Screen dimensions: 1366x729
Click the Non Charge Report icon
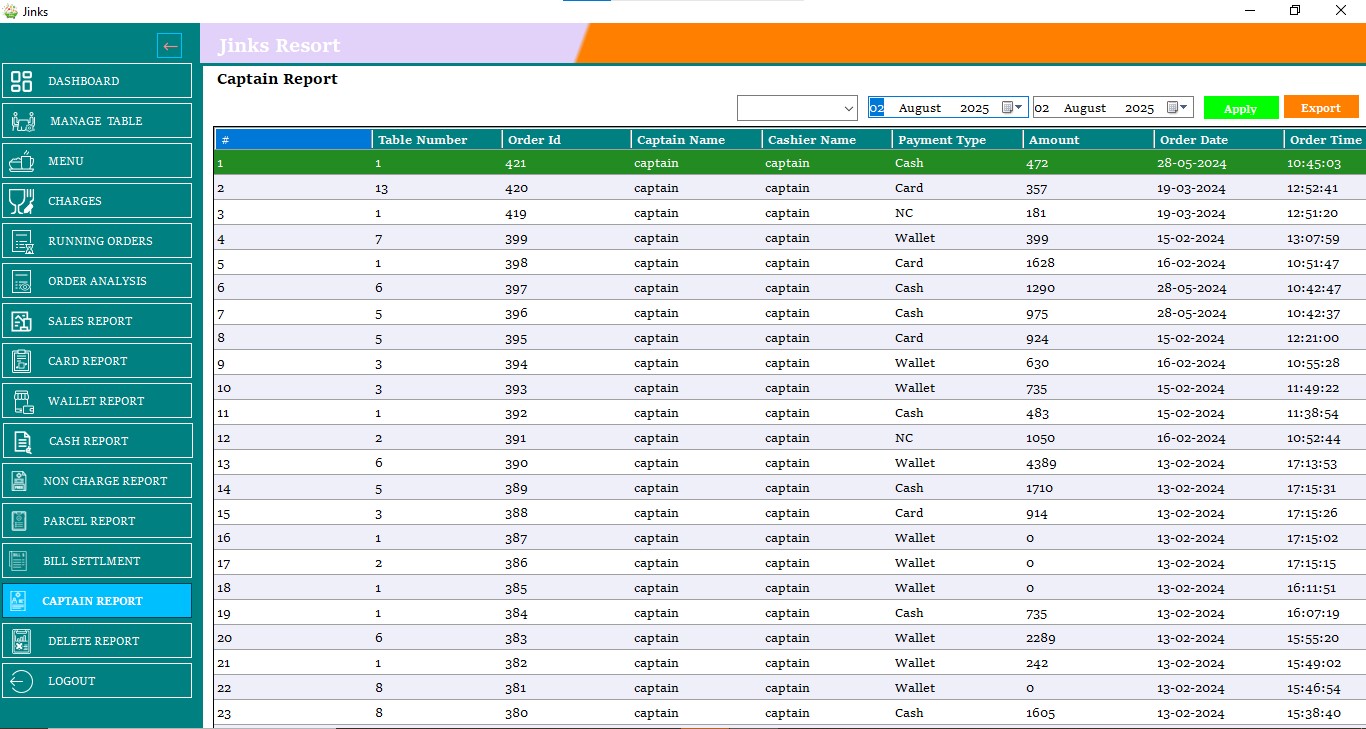[x=19, y=481]
